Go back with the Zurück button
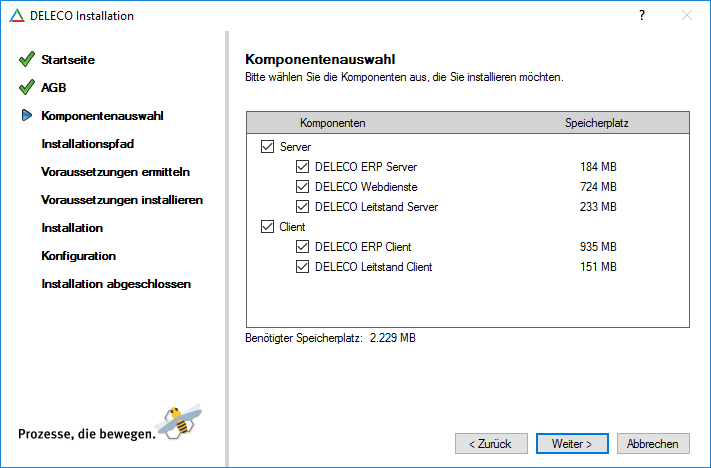711x468 pixels. click(491, 444)
